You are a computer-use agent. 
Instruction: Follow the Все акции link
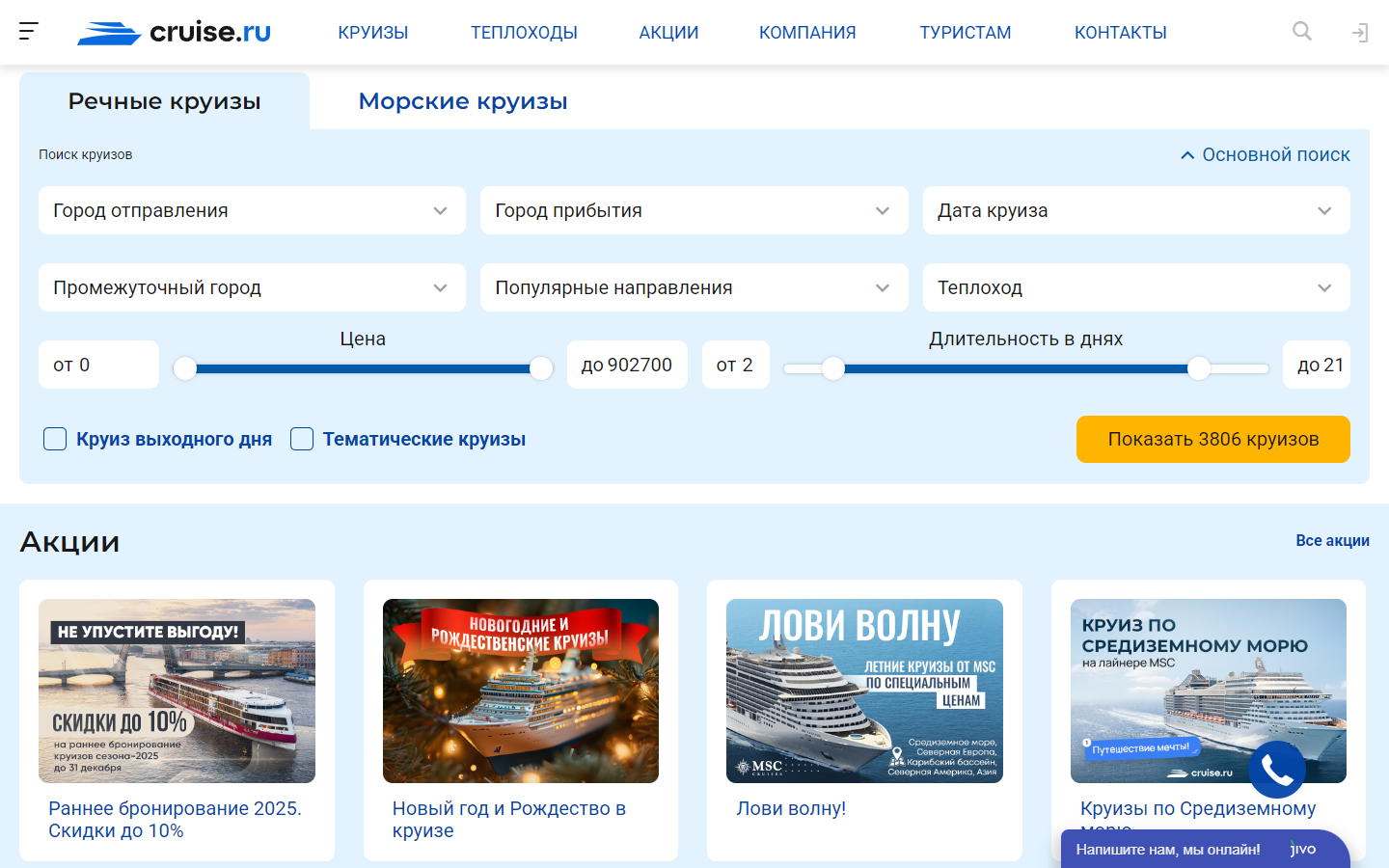coord(1332,540)
